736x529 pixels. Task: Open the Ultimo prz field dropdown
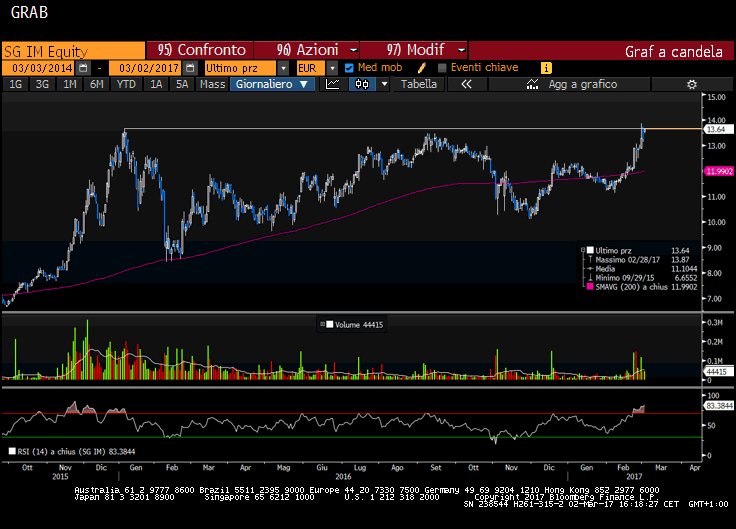point(284,67)
